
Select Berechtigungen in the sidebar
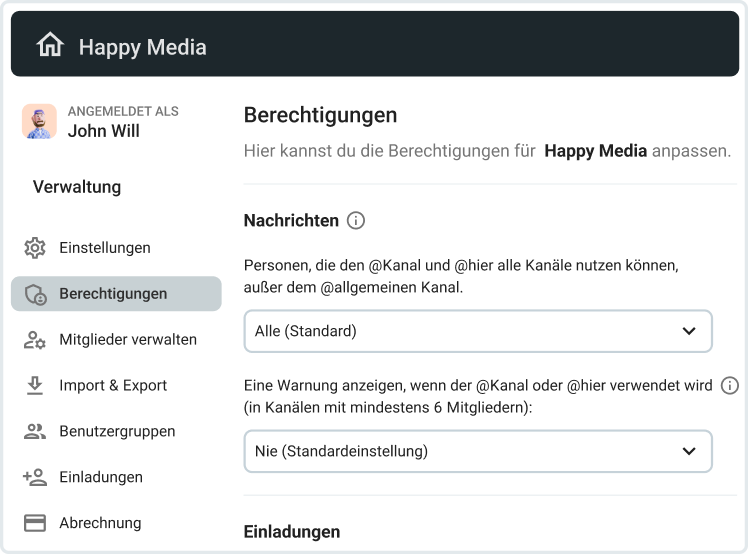pyautogui.click(x=116, y=293)
